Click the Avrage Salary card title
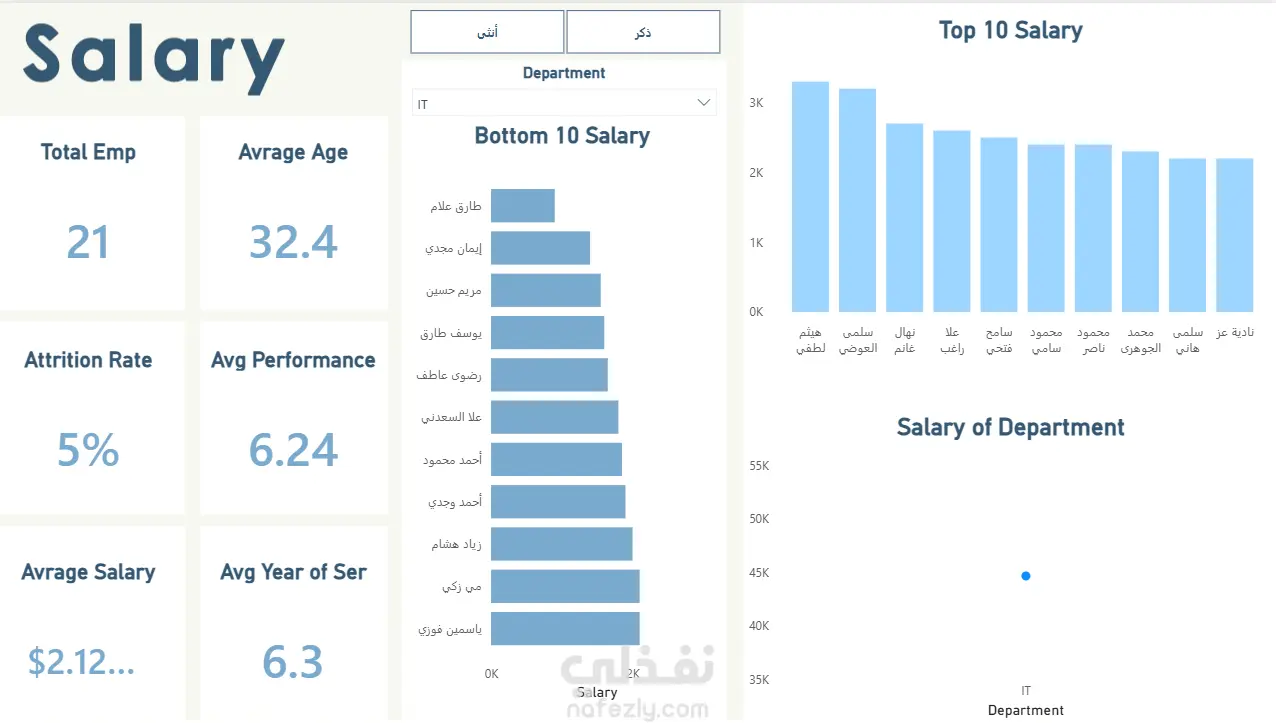 pyautogui.click(x=88, y=573)
